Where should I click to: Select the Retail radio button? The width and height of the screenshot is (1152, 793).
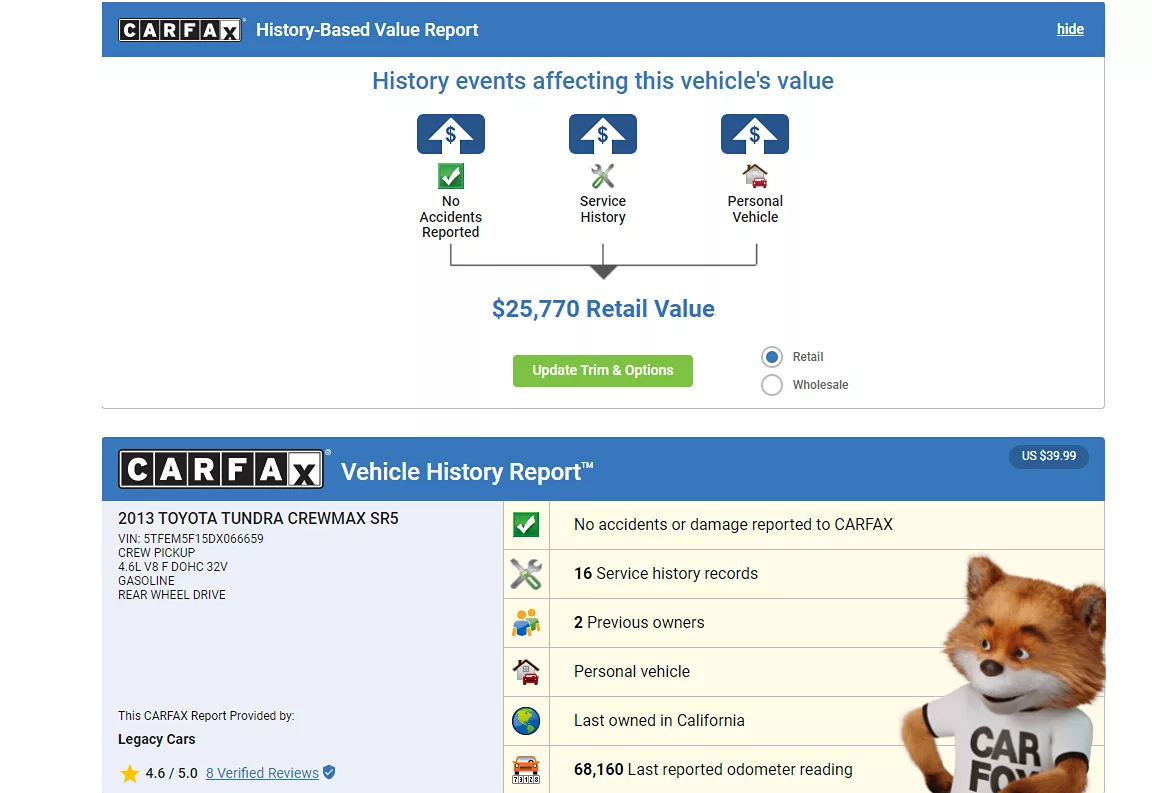click(x=772, y=357)
